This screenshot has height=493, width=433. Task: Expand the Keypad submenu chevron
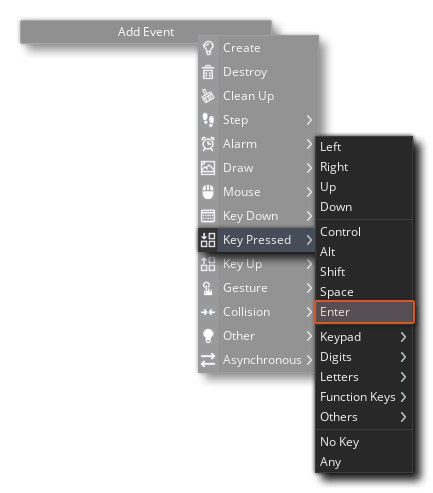tap(403, 337)
